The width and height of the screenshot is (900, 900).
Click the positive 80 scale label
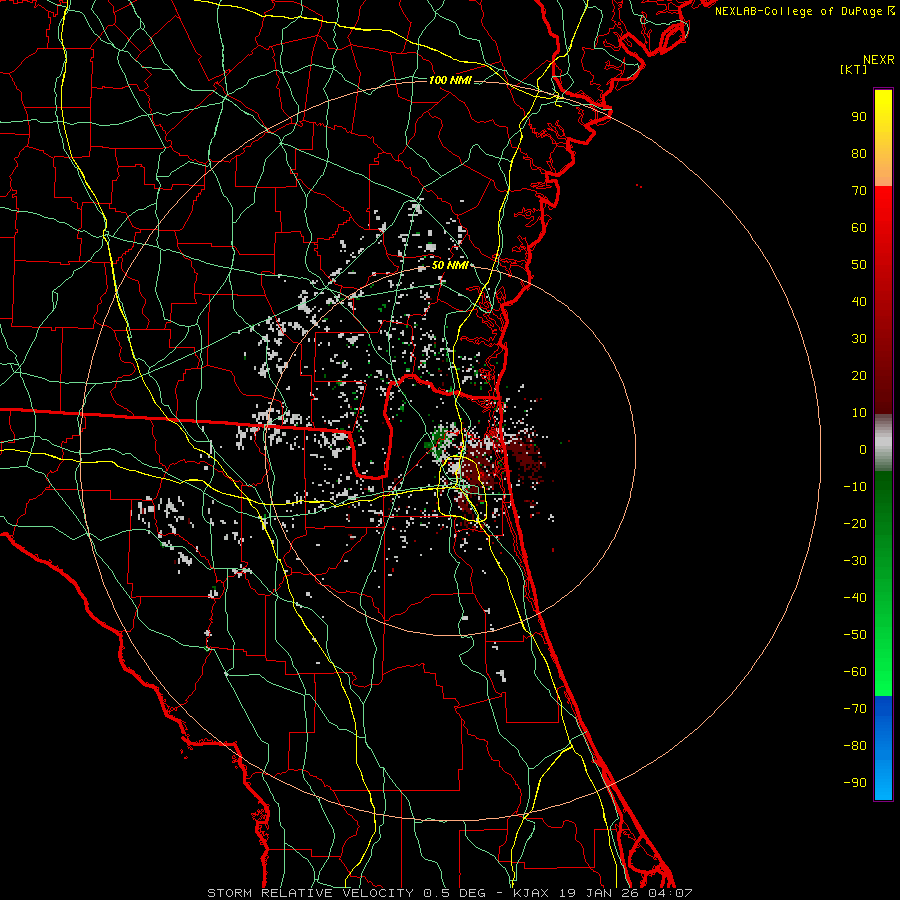coord(859,153)
